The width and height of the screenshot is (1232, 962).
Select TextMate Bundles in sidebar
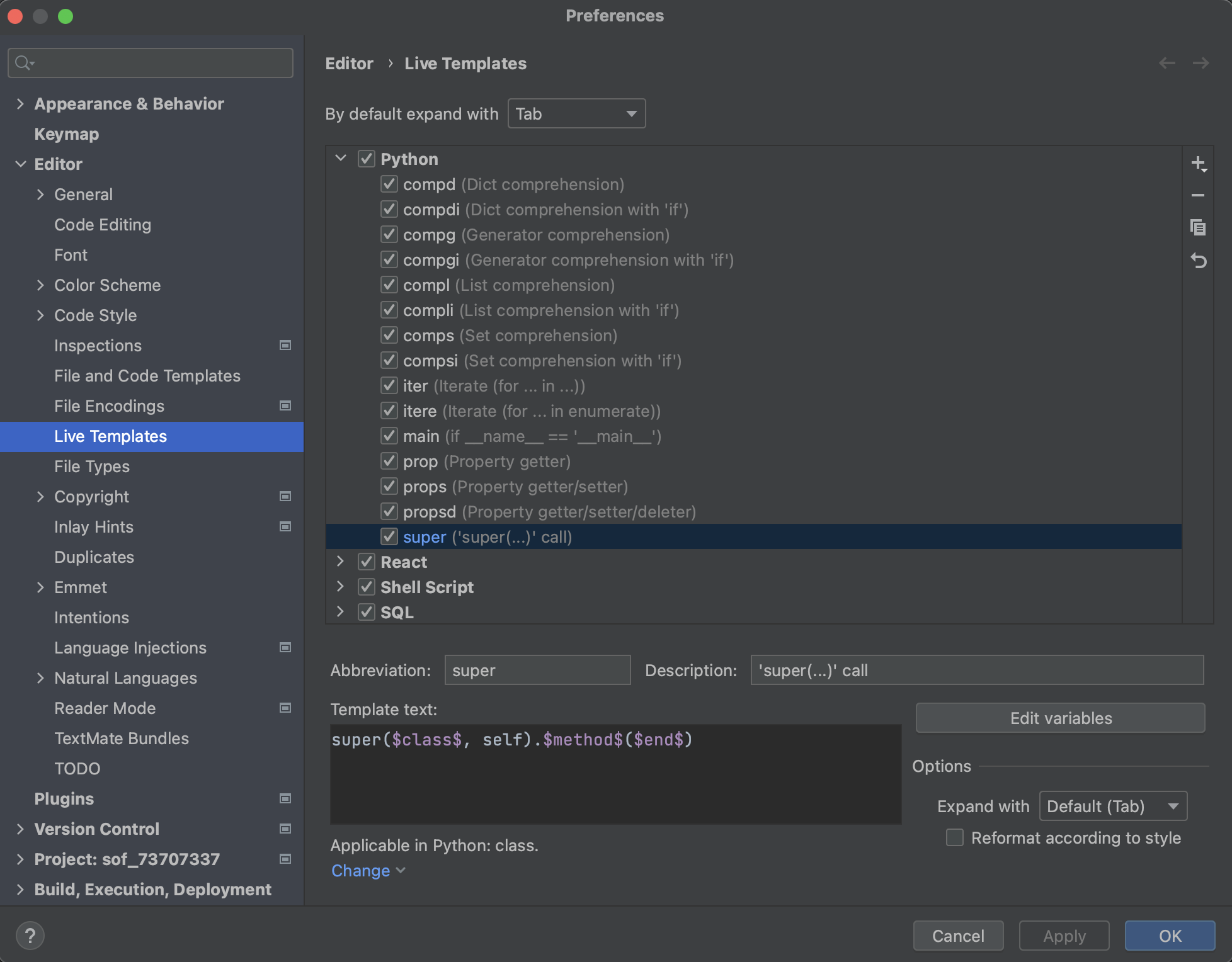click(x=122, y=738)
